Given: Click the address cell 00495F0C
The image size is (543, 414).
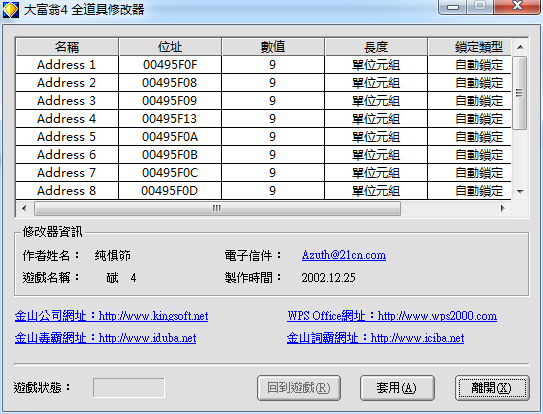Looking at the screenshot, I should click(x=170, y=173).
